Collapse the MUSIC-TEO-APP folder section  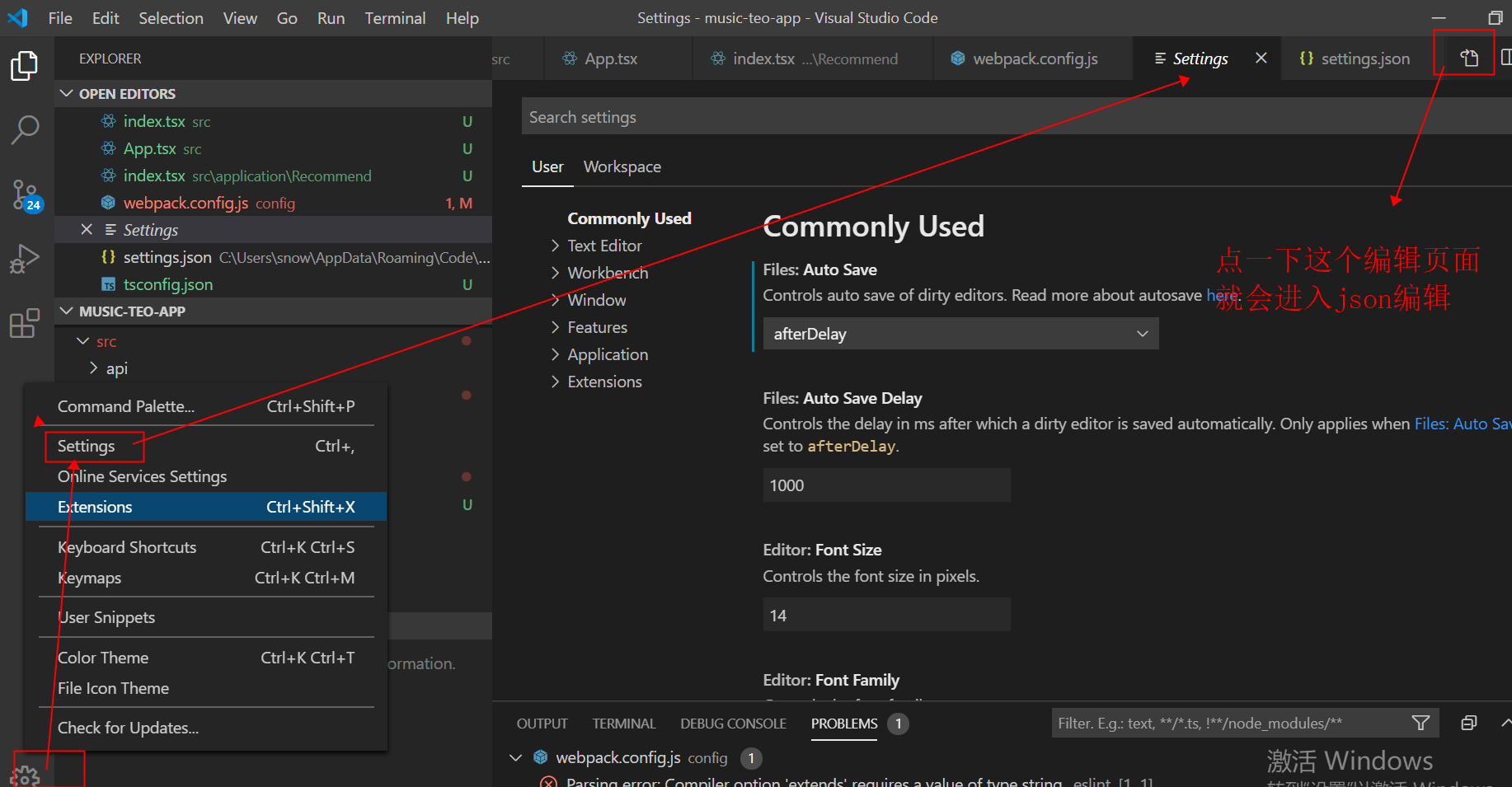pyautogui.click(x=67, y=311)
